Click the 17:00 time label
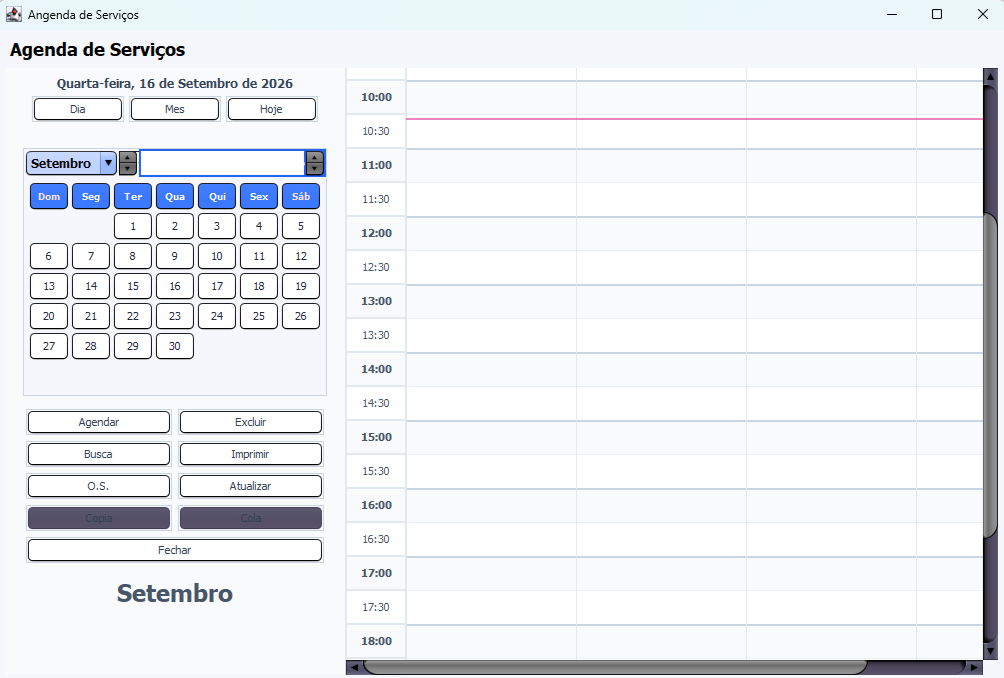The height and width of the screenshot is (678, 1004). (376, 573)
